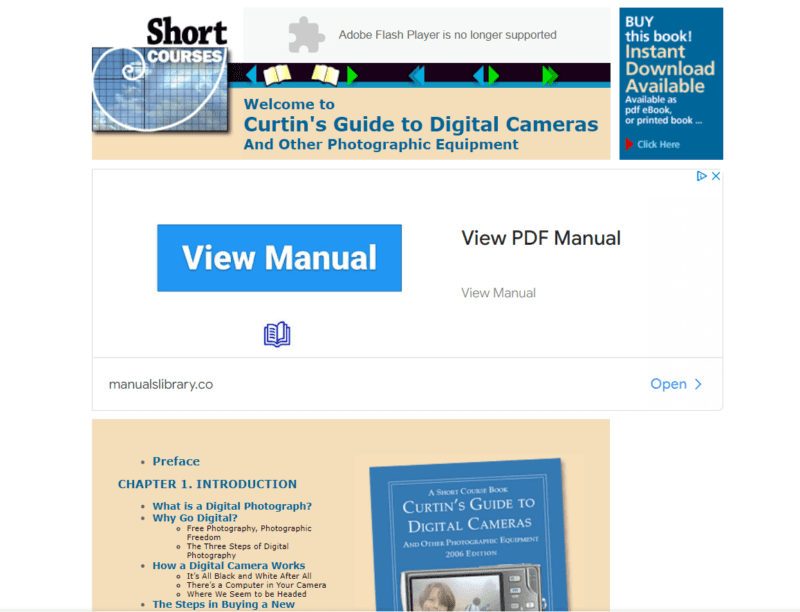
Task: Click 'The Three Steps of Digital Photography' sub-item
Action: click(238, 551)
